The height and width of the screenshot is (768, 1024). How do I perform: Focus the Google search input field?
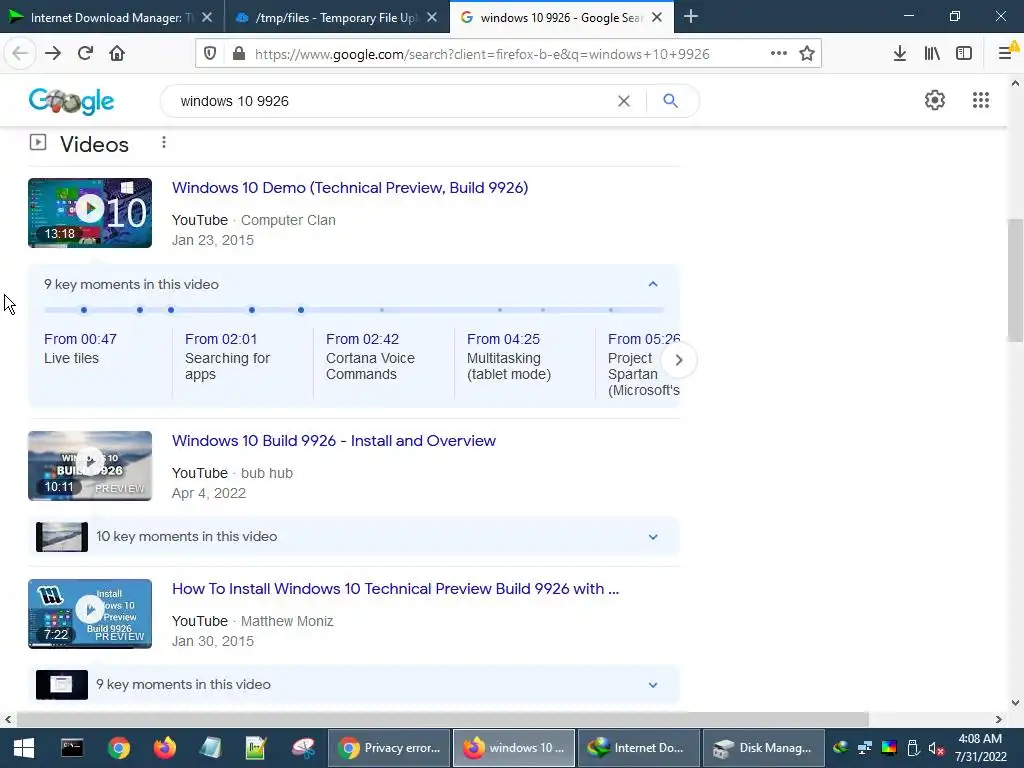pos(392,101)
